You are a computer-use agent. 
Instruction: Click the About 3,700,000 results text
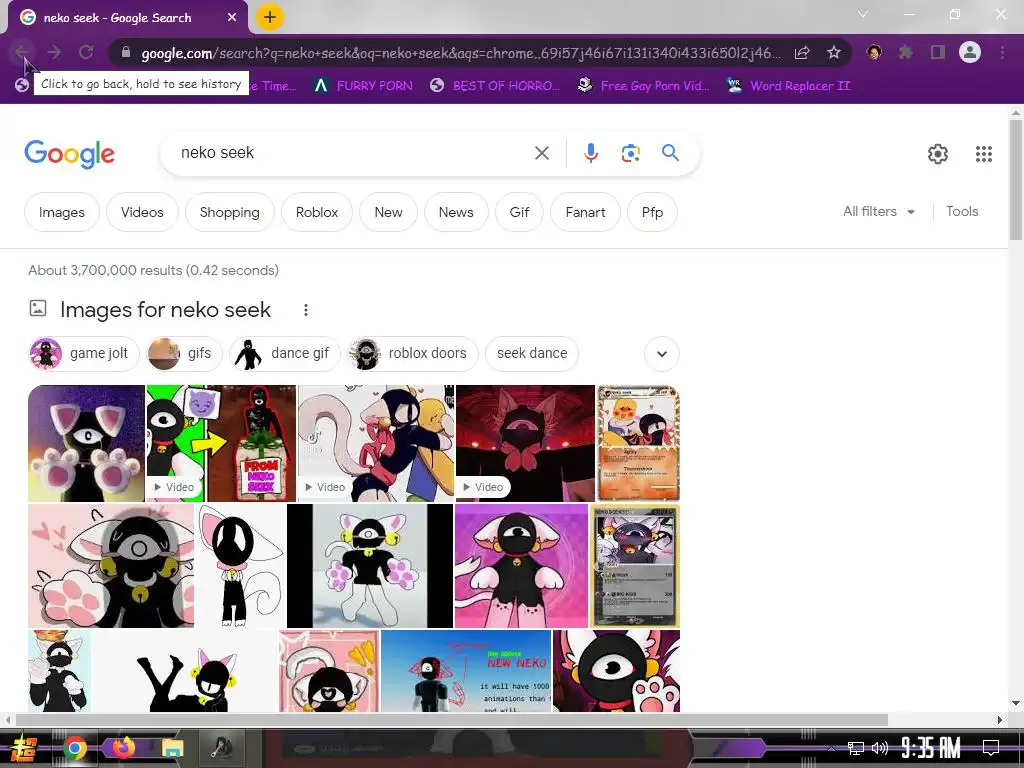tap(153, 270)
